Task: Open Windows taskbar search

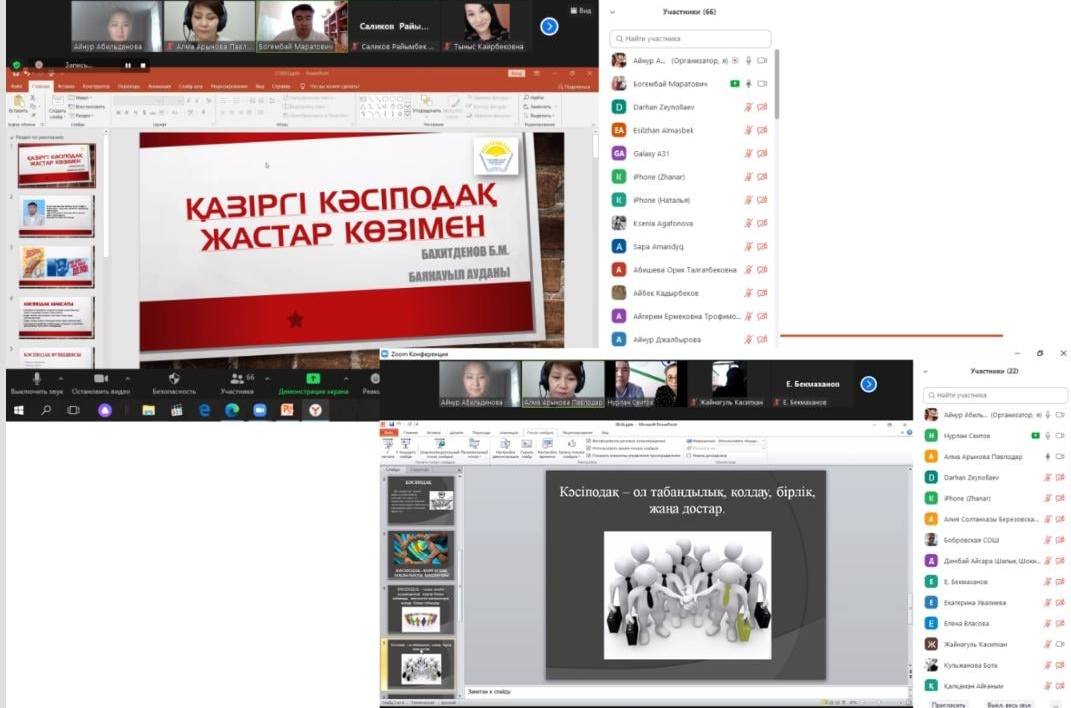Action: click(x=46, y=410)
